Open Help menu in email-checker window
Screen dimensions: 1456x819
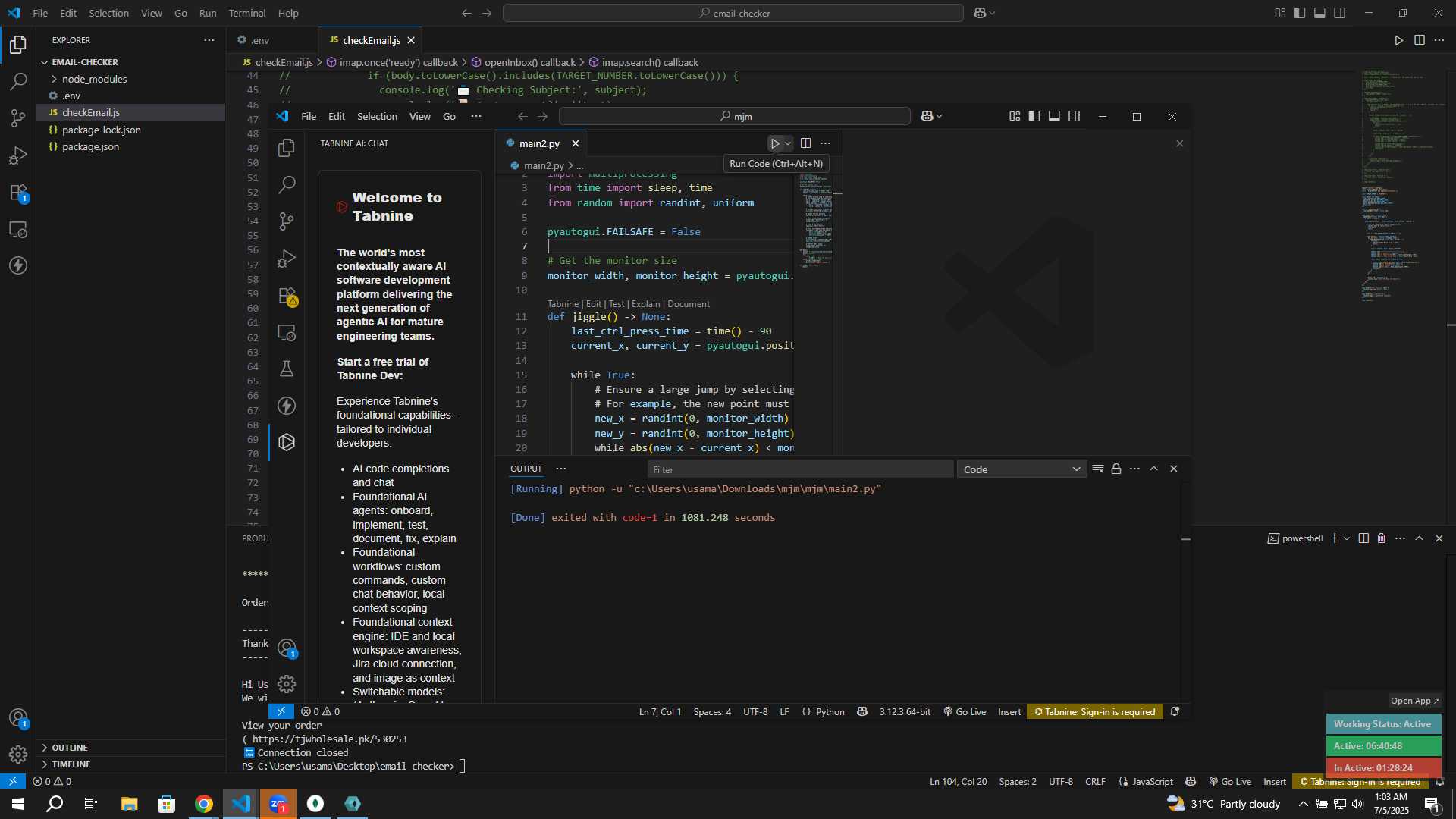click(288, 13)
